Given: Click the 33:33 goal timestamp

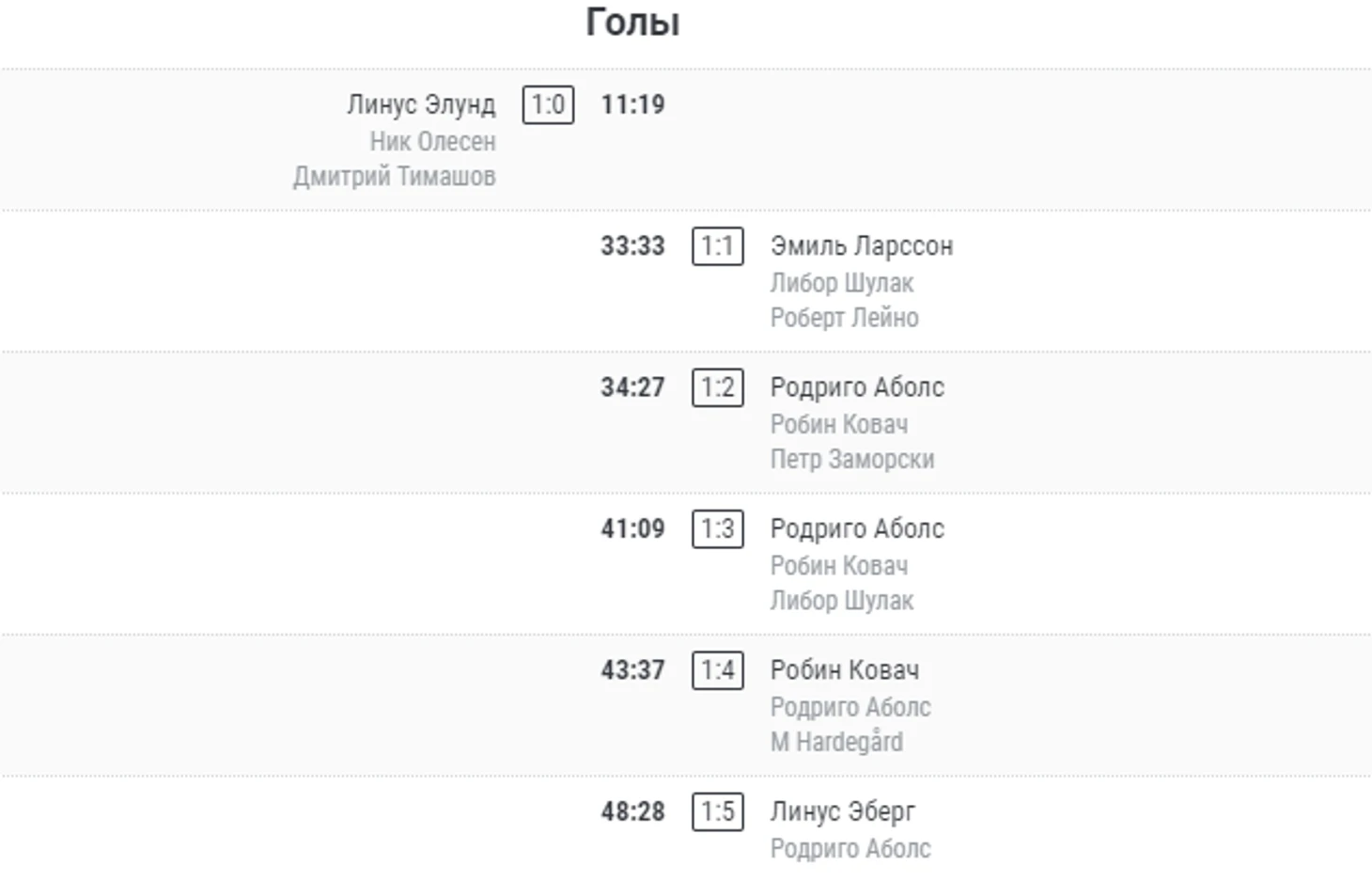Looking at the screenshot, I should 632,246.
